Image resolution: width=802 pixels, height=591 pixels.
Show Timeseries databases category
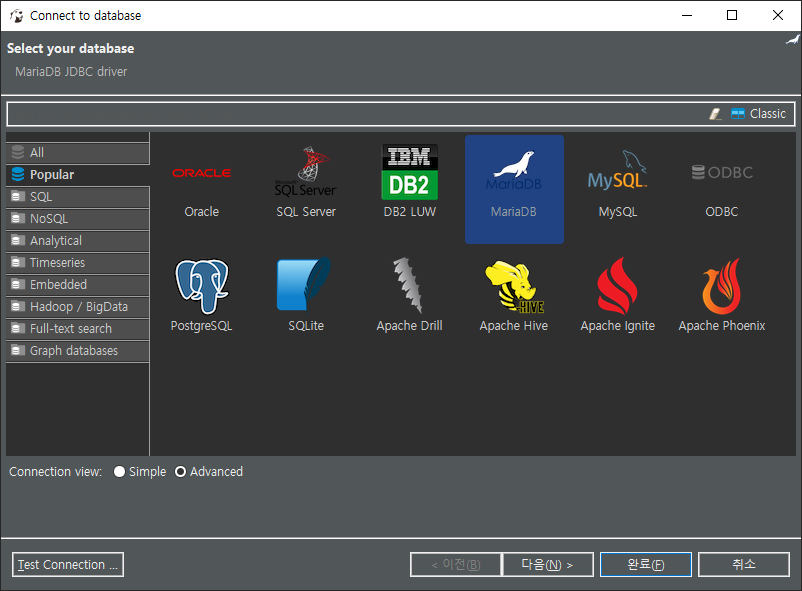point(78,262)
